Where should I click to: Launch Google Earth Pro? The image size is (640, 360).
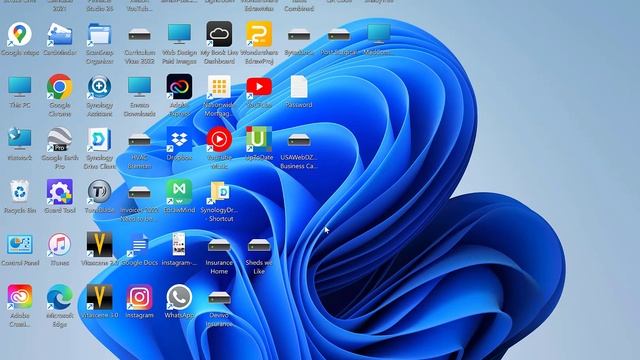60,139
